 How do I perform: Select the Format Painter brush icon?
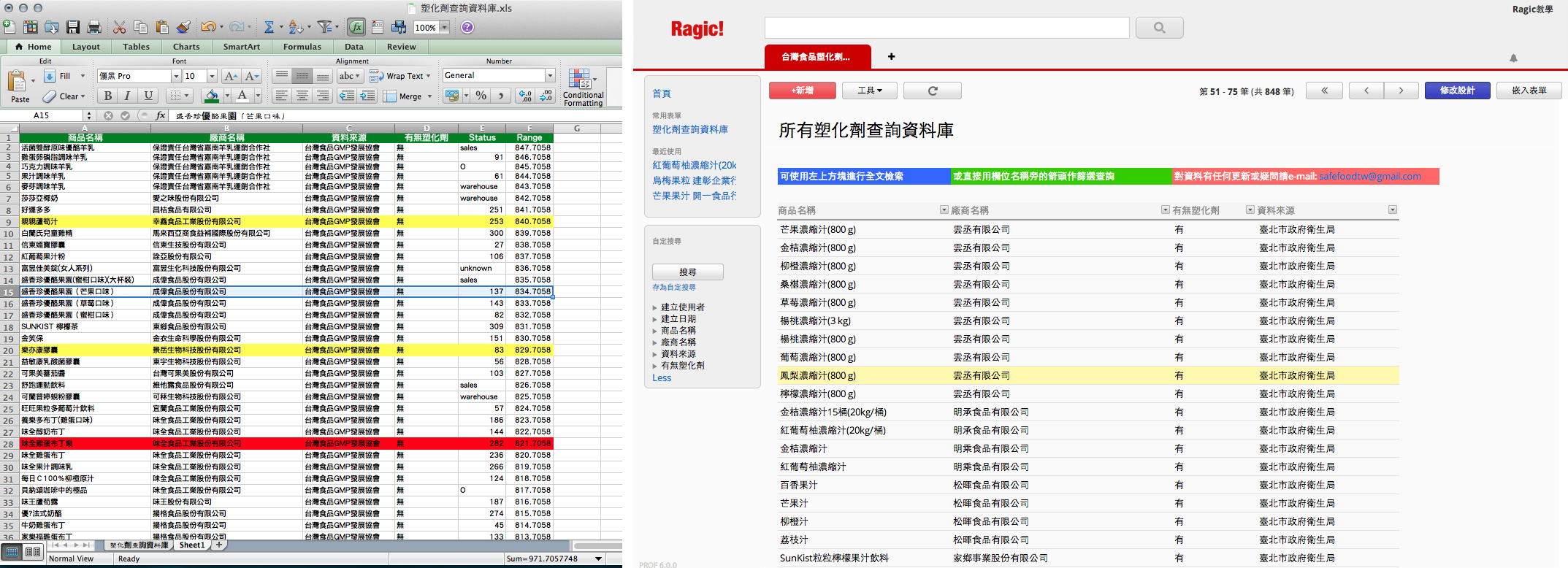tap(183, 27)
